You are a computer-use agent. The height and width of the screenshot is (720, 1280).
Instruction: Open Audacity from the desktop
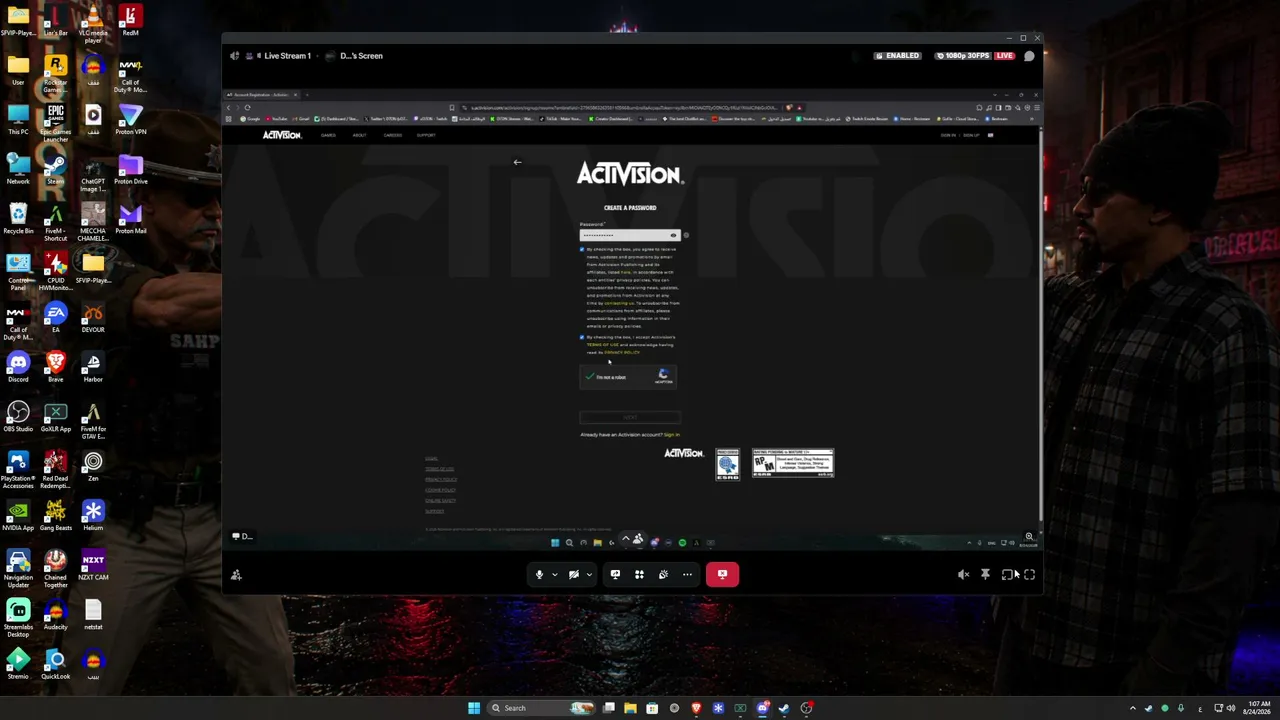(56, 614)
